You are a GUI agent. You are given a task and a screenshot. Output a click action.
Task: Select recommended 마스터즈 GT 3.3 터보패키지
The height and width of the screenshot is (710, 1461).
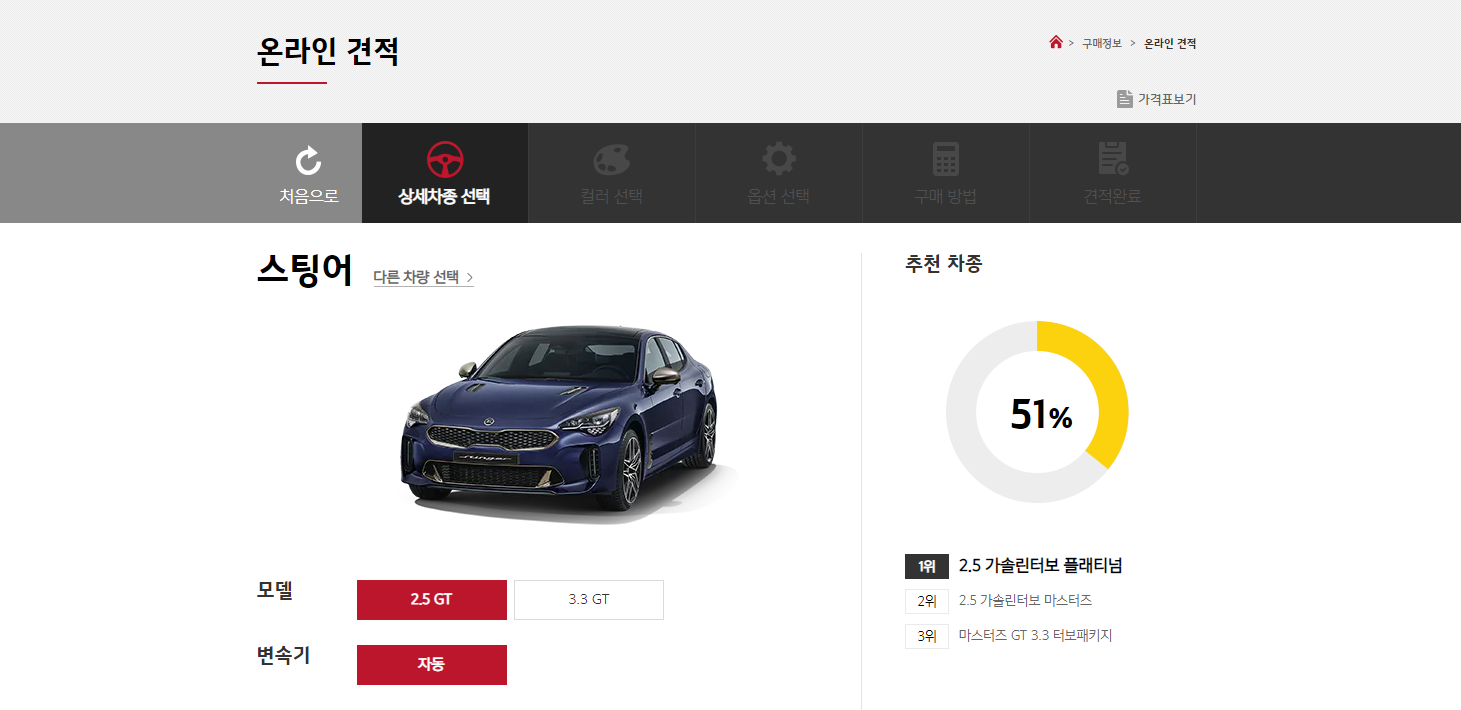(1035, 636)
